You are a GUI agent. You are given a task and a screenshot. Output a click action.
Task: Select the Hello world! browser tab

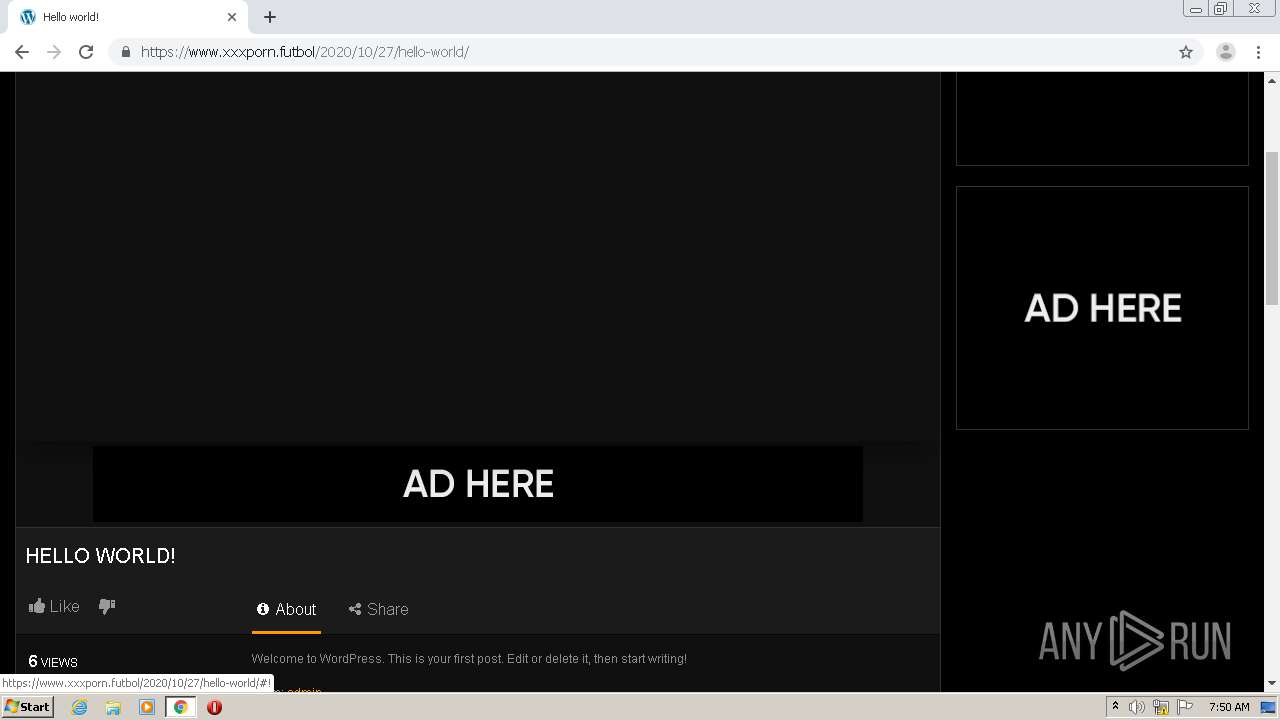(129, 17)
